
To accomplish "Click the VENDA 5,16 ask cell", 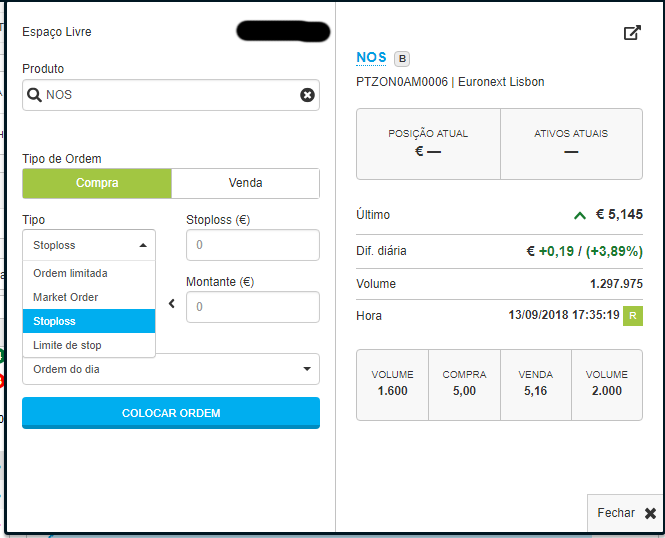I will pyautogui.click(x=536, y=385).
